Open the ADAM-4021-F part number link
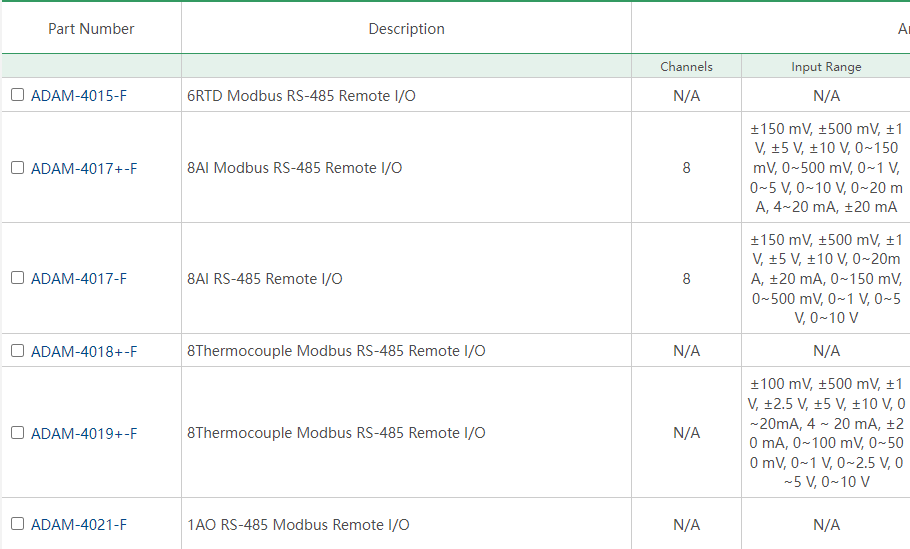 (79, 525)
